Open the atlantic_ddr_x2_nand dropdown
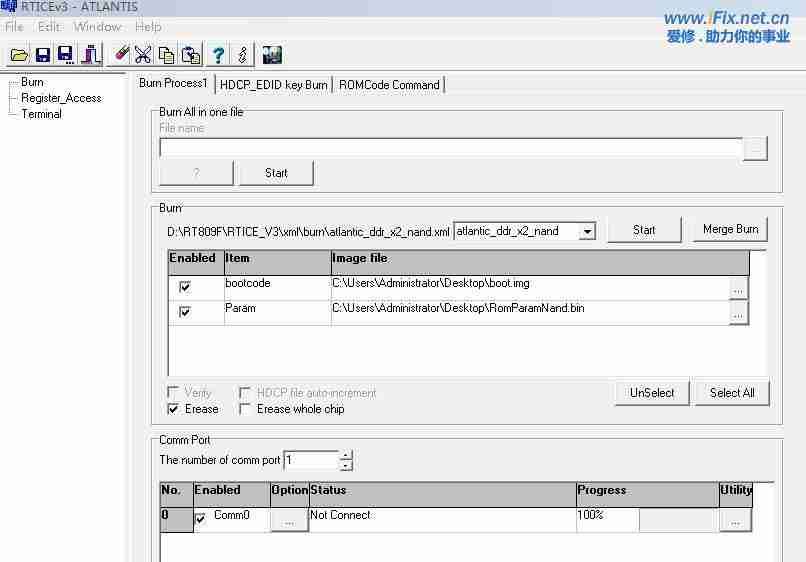Screen dimensions: 806x562 click(587, 232)
